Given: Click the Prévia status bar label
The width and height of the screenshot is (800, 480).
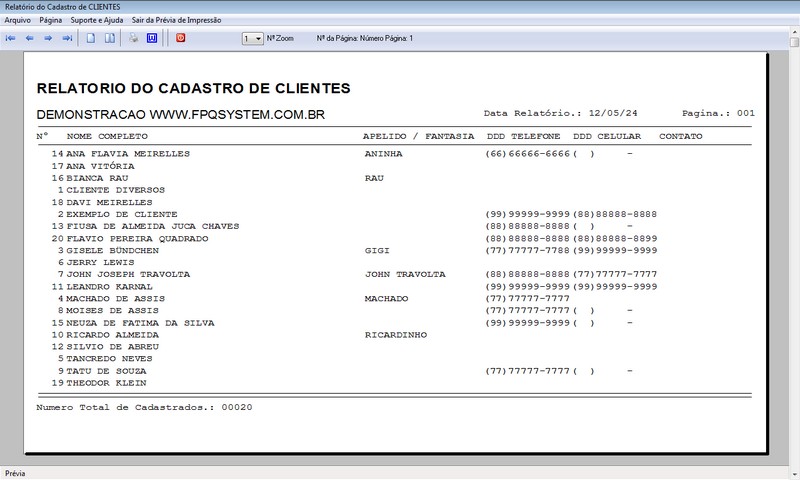Looking at the screenshot, I should [x=15, y=473].
